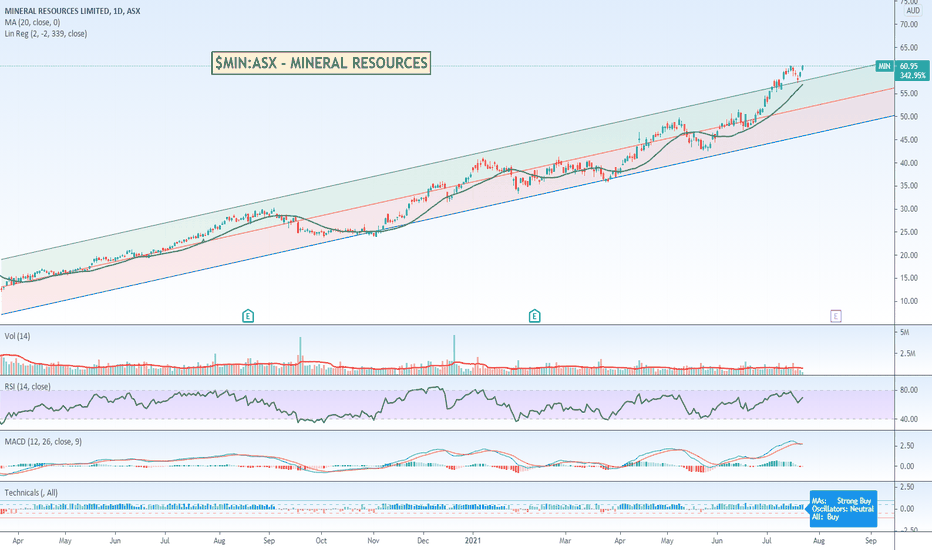Click the 5M volume axis label
This screenshot has width=932, height=550.
[x=905, y=332]
